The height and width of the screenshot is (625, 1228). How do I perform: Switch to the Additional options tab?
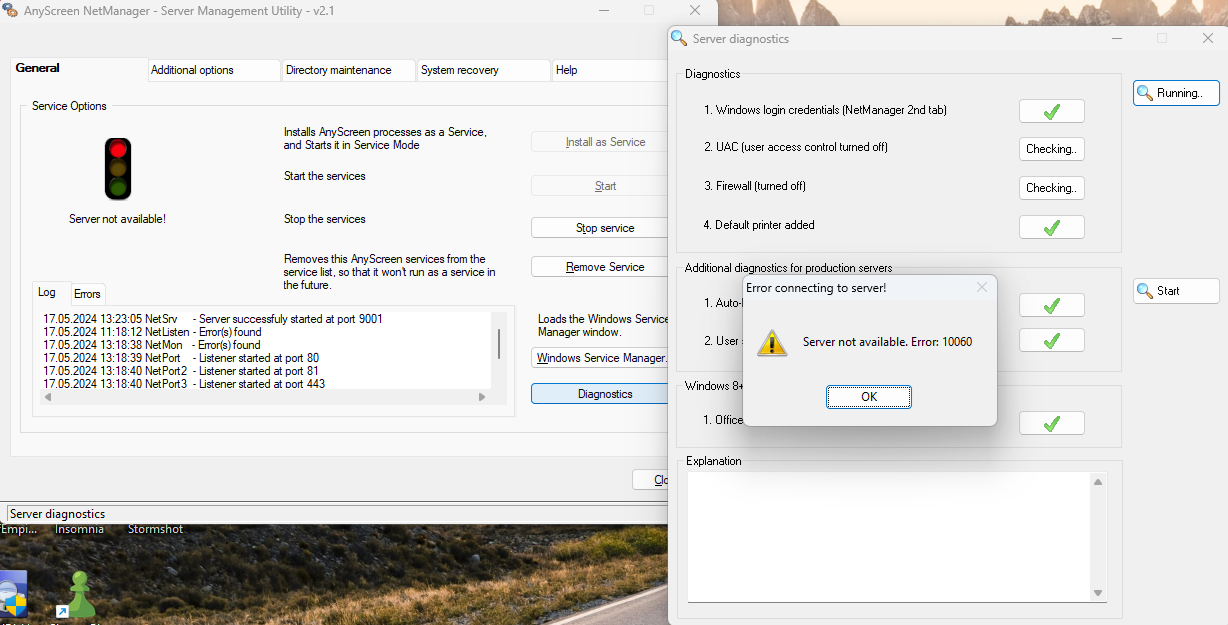[x=213, y=70]
